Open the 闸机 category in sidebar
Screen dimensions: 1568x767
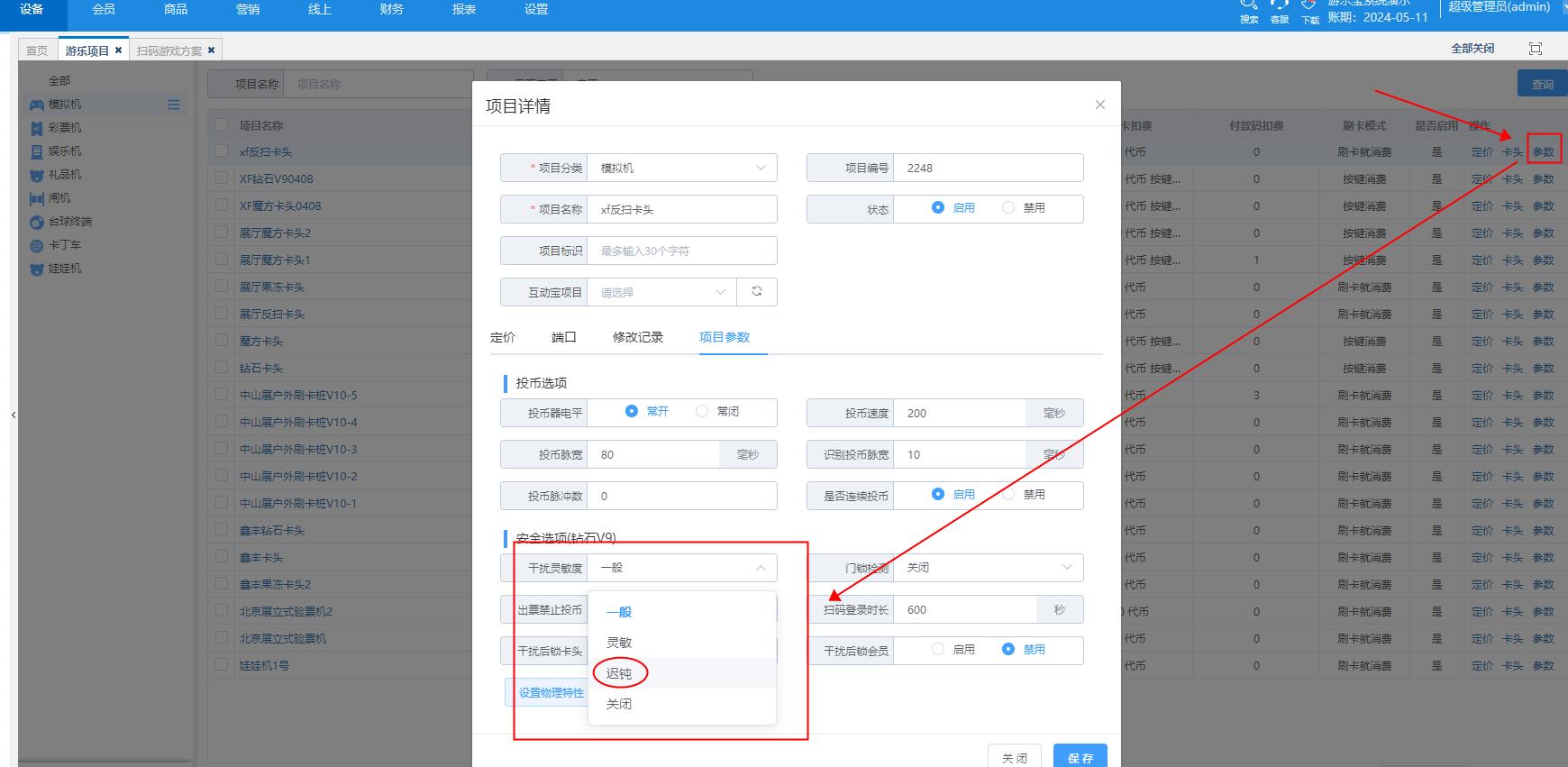coord(59,198)
